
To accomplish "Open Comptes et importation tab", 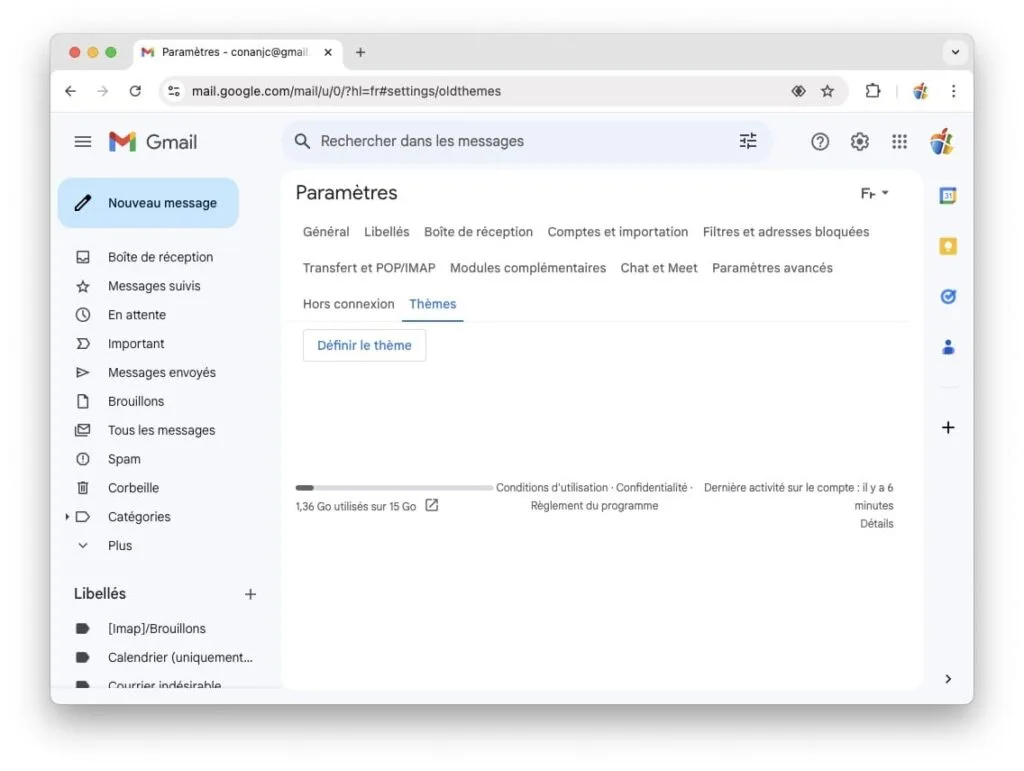I will click(x=618, y=232).
